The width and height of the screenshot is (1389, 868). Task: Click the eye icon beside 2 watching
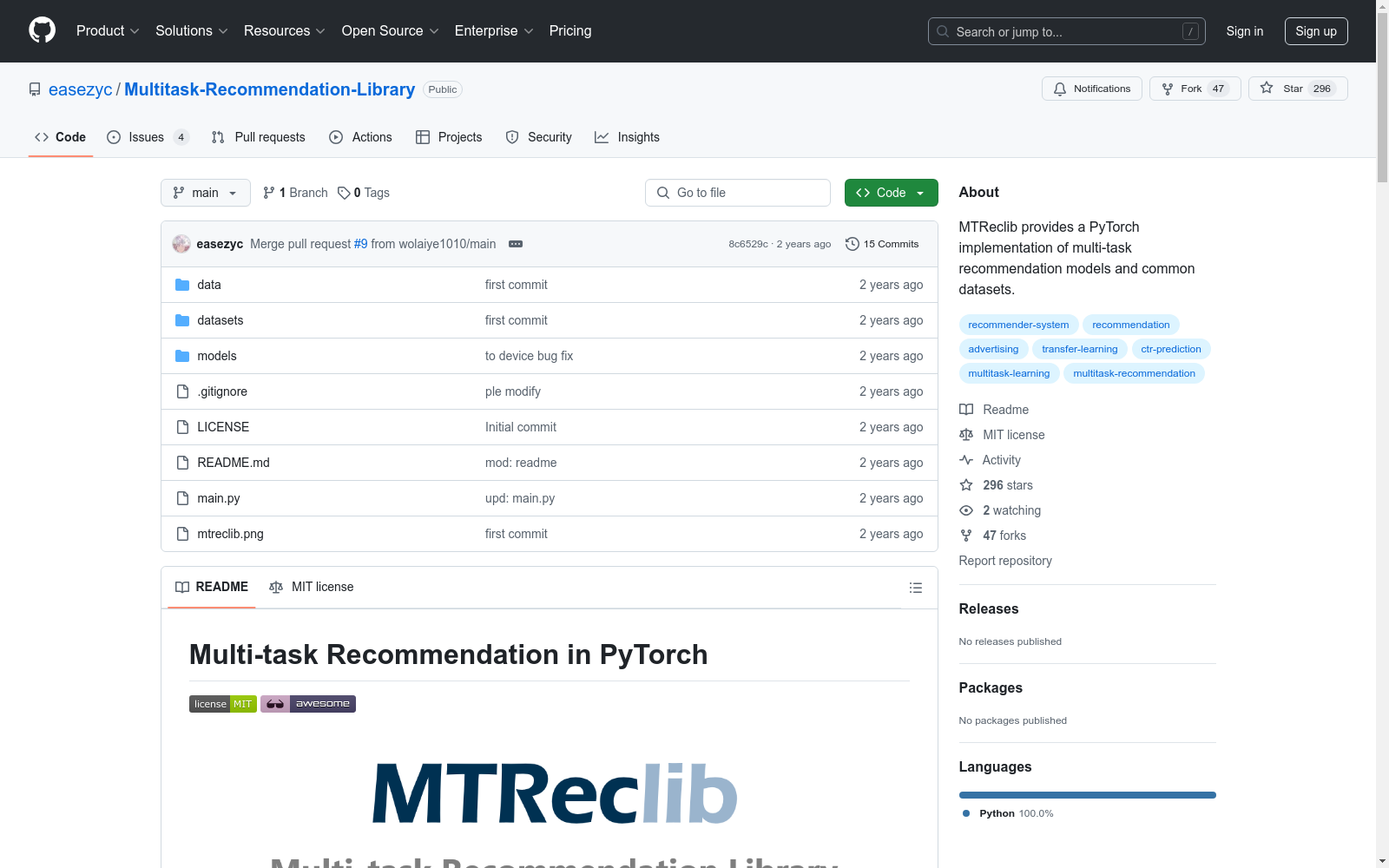[966, 510]
